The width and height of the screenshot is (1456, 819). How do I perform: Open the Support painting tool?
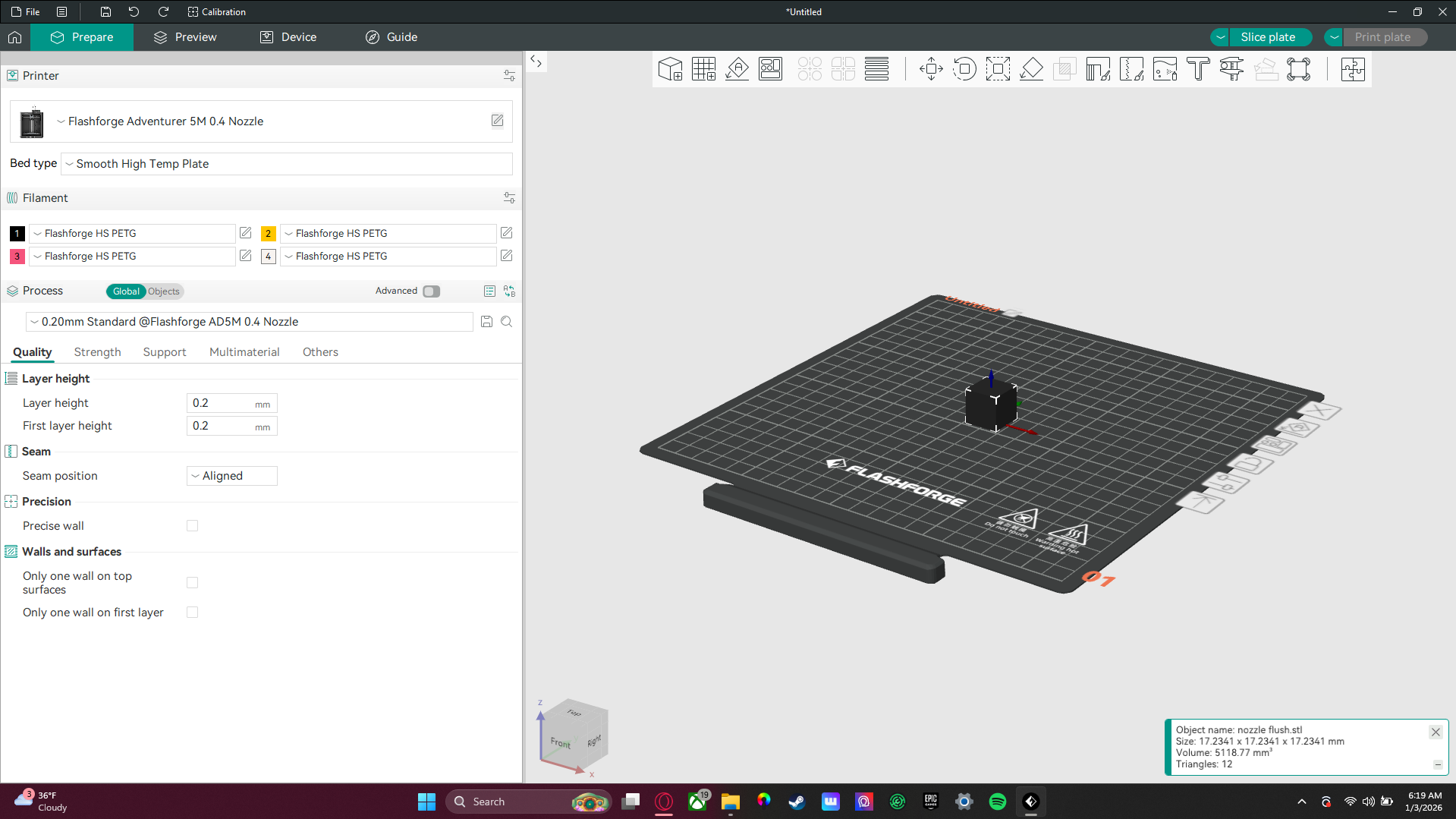pos(1098,69)
